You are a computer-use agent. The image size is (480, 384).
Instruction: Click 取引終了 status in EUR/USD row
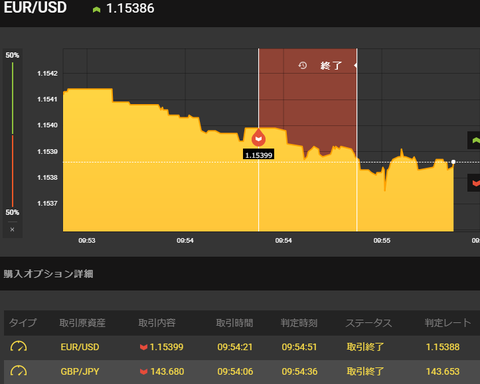pos(365,347)
